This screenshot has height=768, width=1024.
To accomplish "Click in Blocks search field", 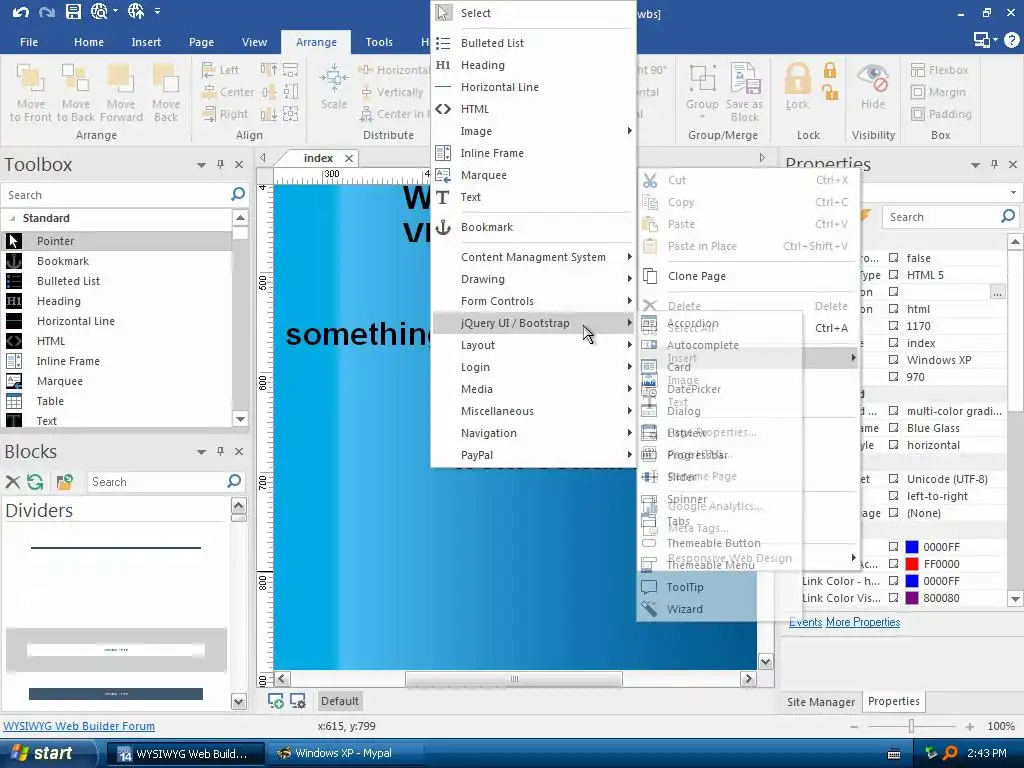I will pyautogui.click(x=157, y=482).
